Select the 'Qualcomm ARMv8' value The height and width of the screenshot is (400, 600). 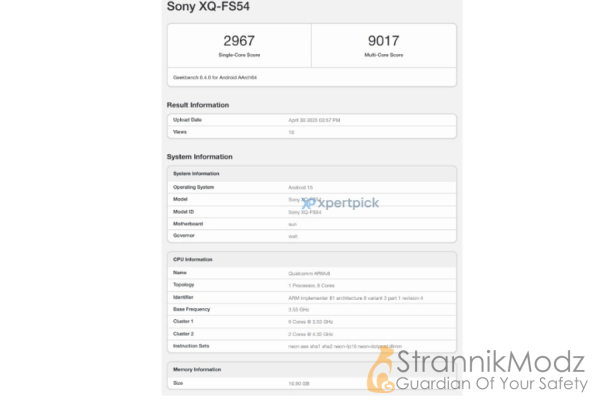click(309, 273)
